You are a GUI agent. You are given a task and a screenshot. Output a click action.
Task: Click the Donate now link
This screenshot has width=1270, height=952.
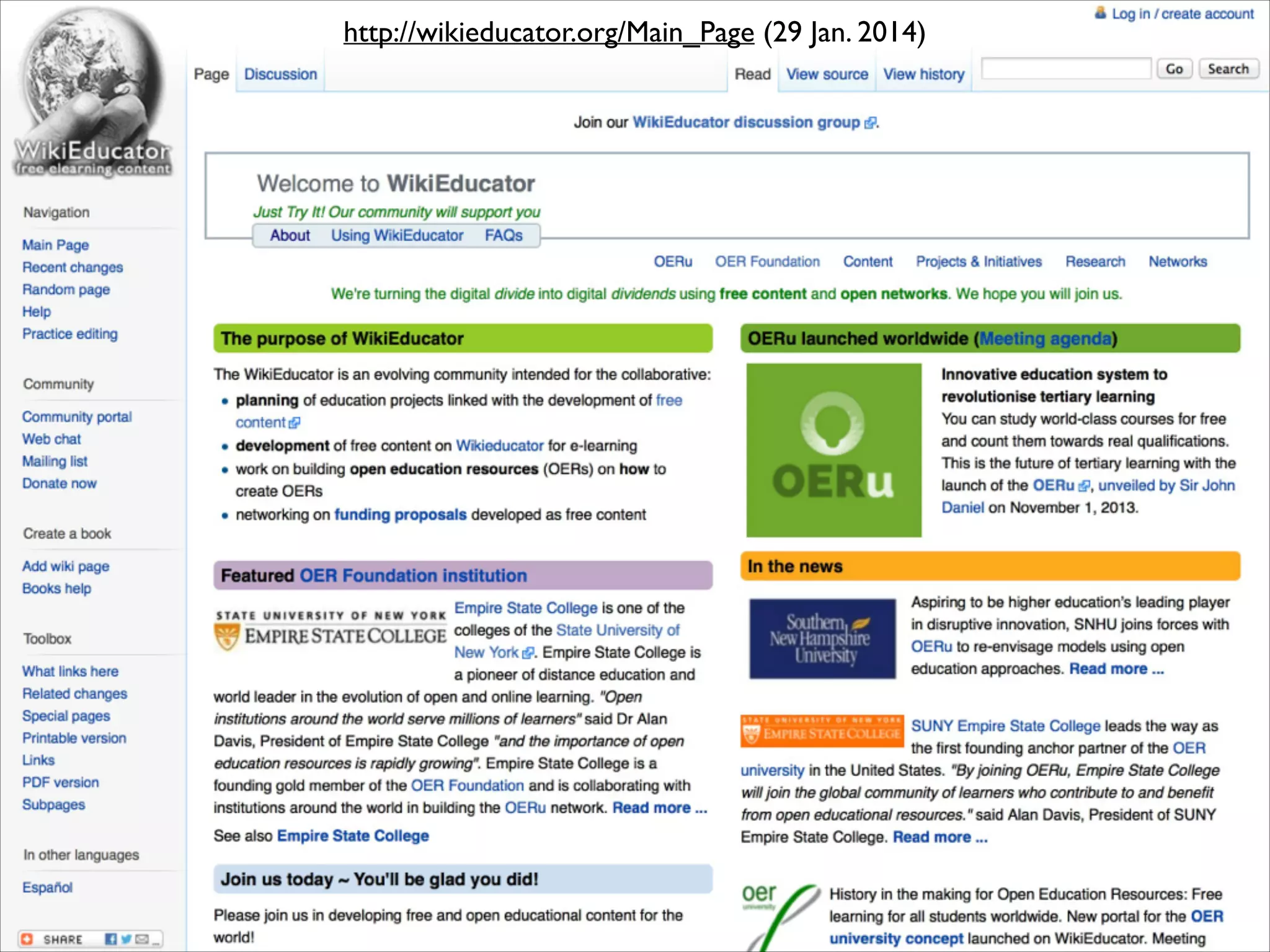(59, 483)
